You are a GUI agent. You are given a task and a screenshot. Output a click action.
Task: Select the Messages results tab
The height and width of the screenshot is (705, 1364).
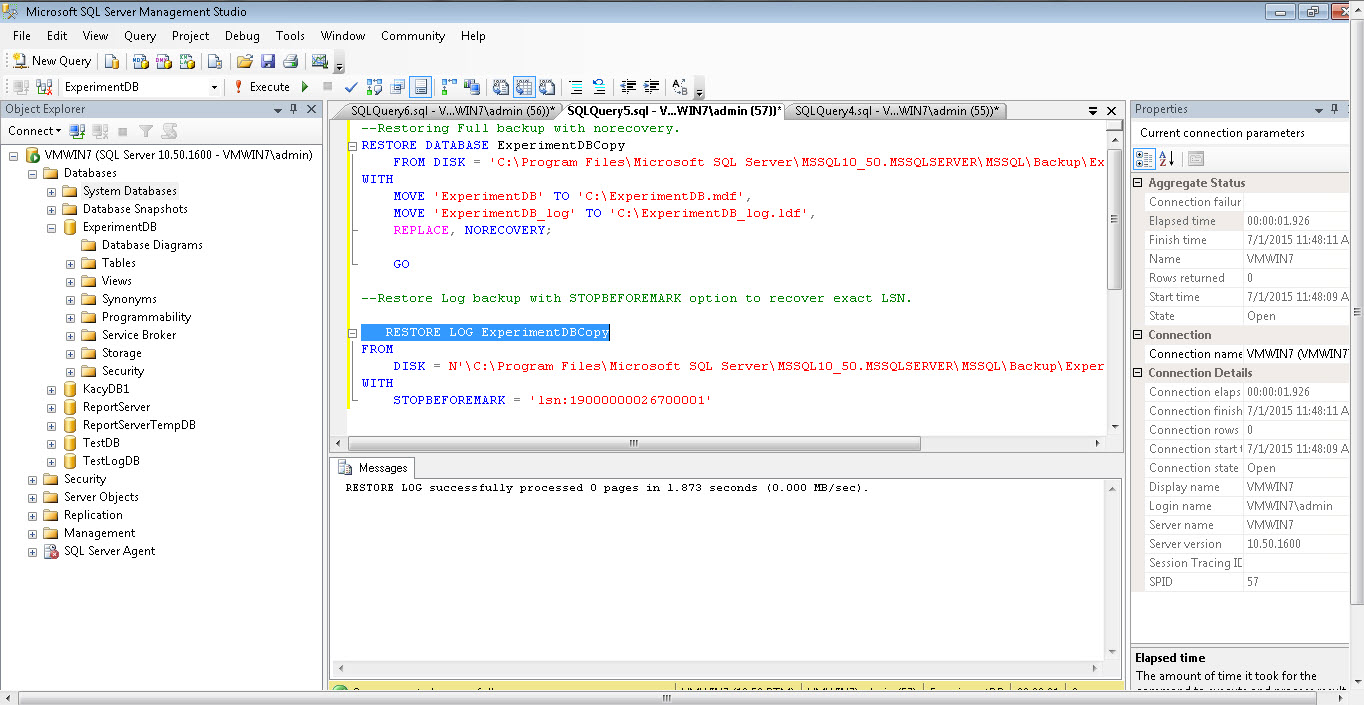373,468
